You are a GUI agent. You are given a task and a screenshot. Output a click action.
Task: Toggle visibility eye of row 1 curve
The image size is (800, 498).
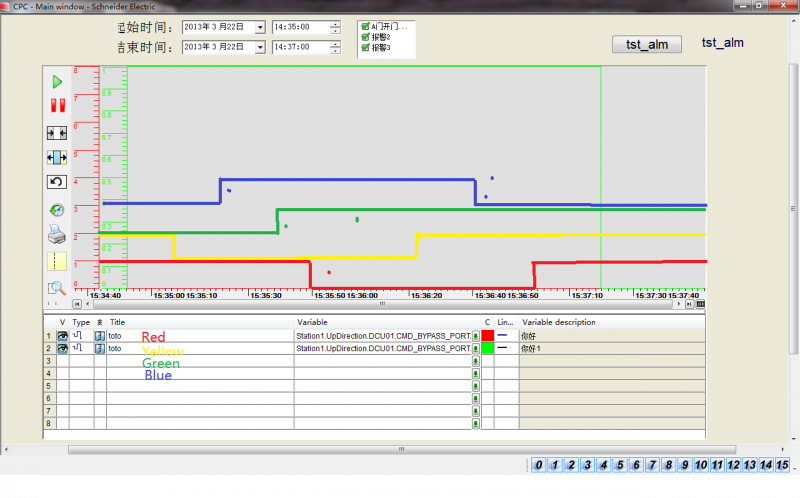coord(62,336)
